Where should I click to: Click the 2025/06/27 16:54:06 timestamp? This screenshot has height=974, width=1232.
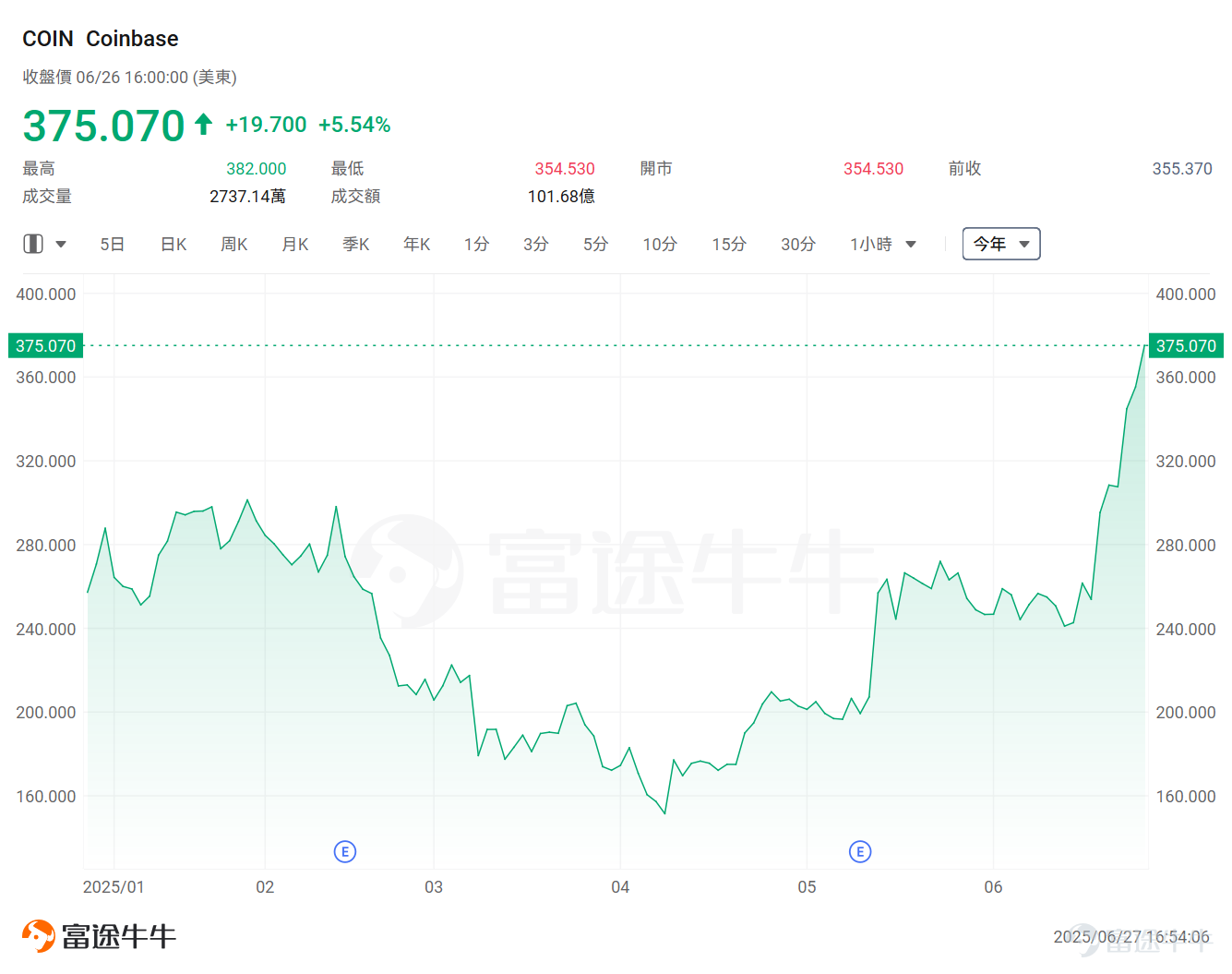[x=1131, y=937]
